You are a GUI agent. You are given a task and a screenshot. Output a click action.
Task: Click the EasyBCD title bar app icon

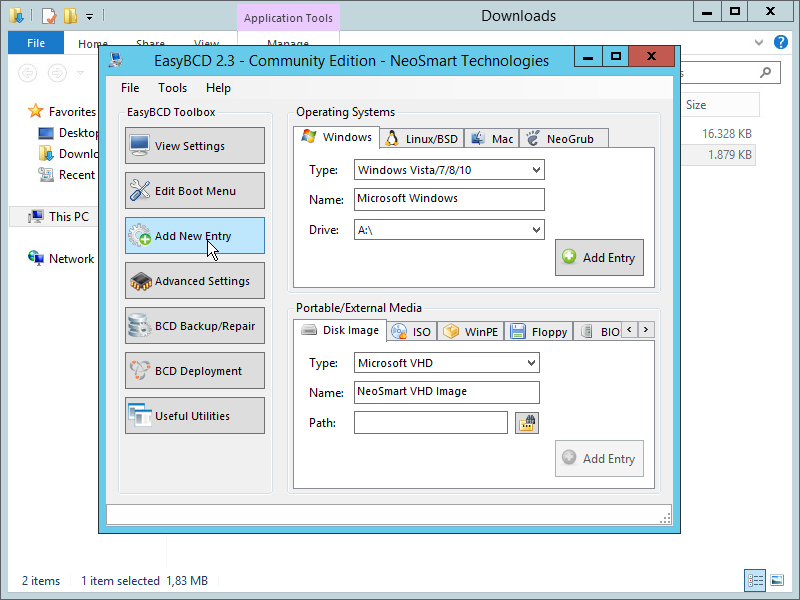tap(116, 60)
